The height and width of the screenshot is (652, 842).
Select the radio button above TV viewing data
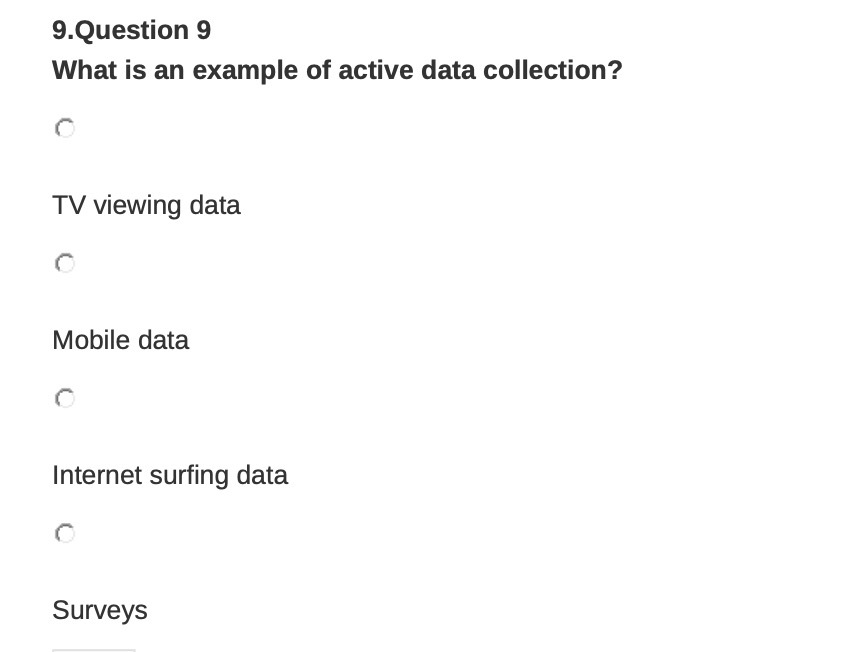point(64,128)
